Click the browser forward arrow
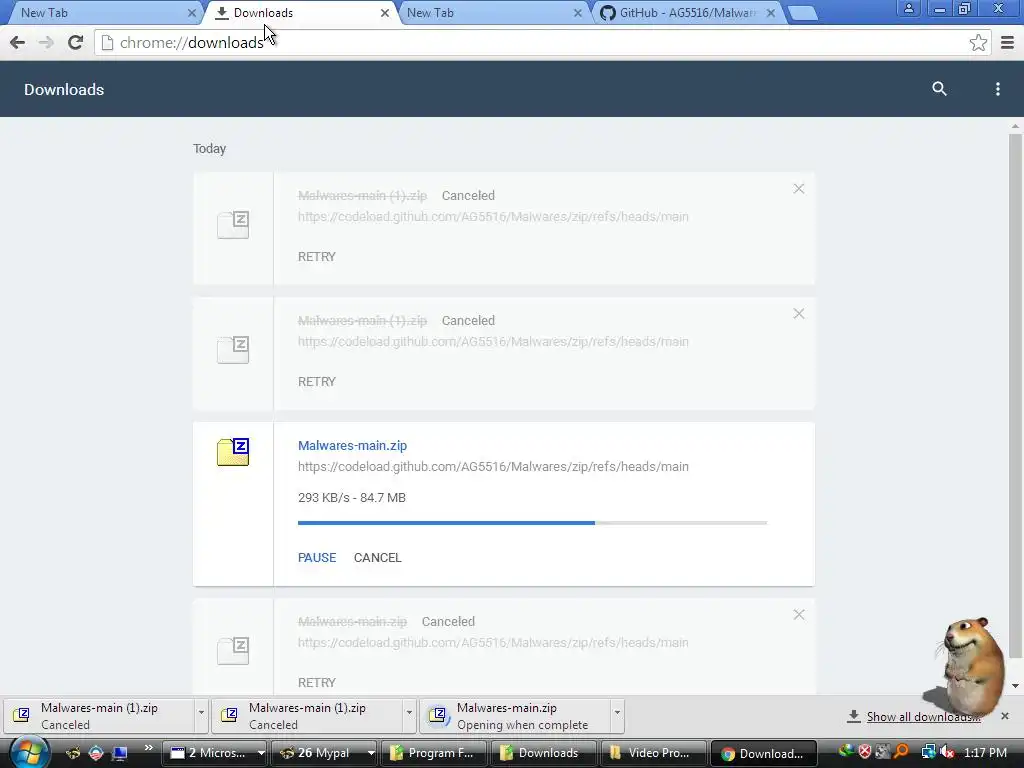 pyautogui.click(x=46, y=42)
